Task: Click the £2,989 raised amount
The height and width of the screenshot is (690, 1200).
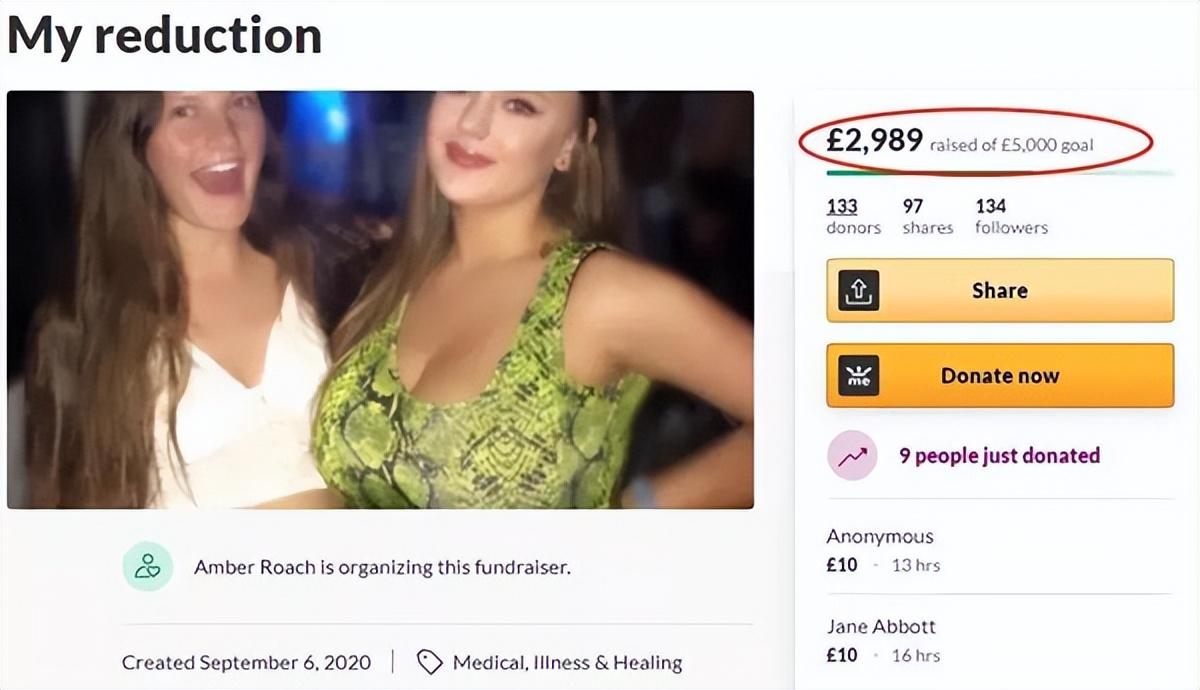Action: pos(874,142)
